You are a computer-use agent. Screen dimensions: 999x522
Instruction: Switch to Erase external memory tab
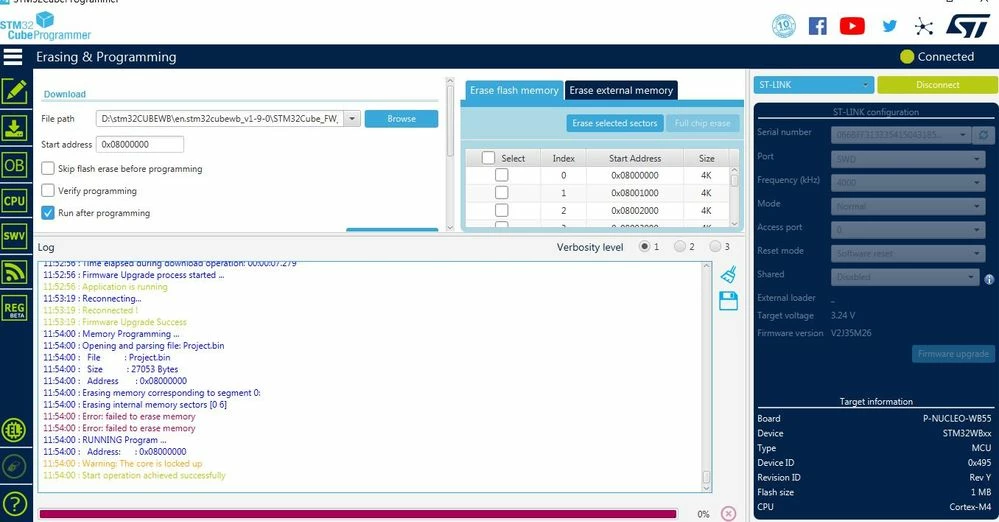(621, 91)
